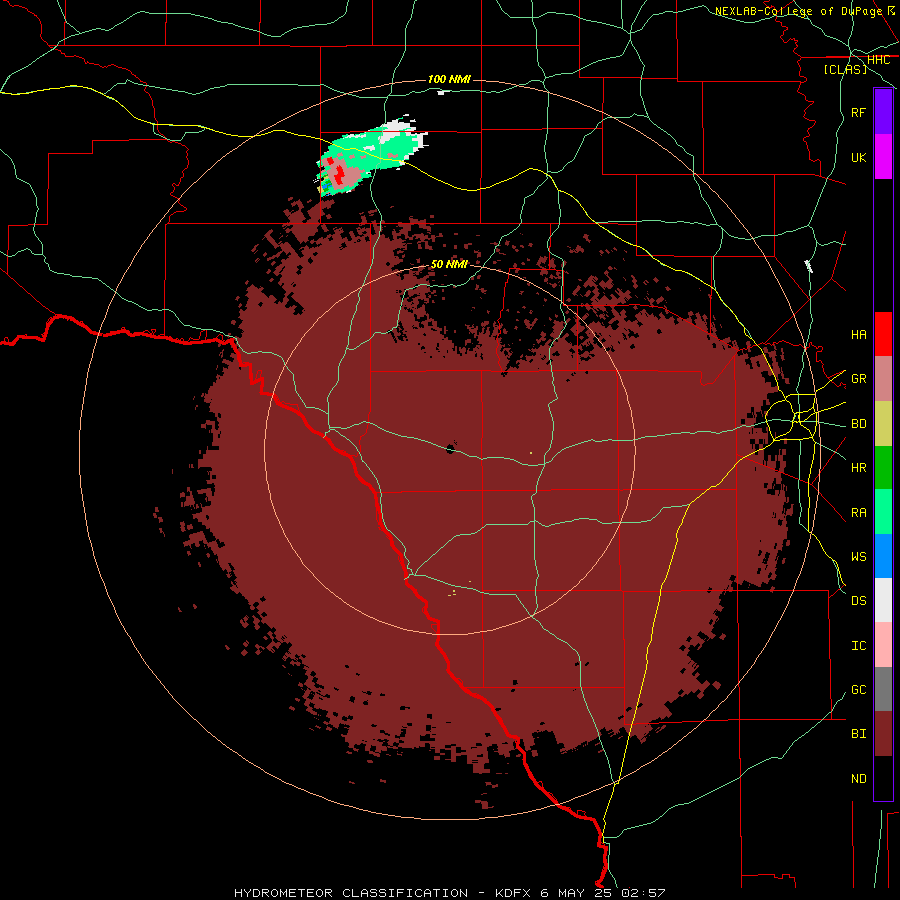900x900 pixels.
Task: Click the 50 NMI range ring label
Action: [x=449, y=264]
